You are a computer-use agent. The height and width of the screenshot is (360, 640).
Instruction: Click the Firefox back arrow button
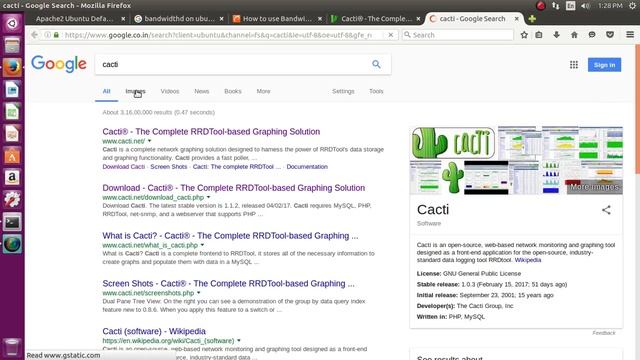pos(35,35)
